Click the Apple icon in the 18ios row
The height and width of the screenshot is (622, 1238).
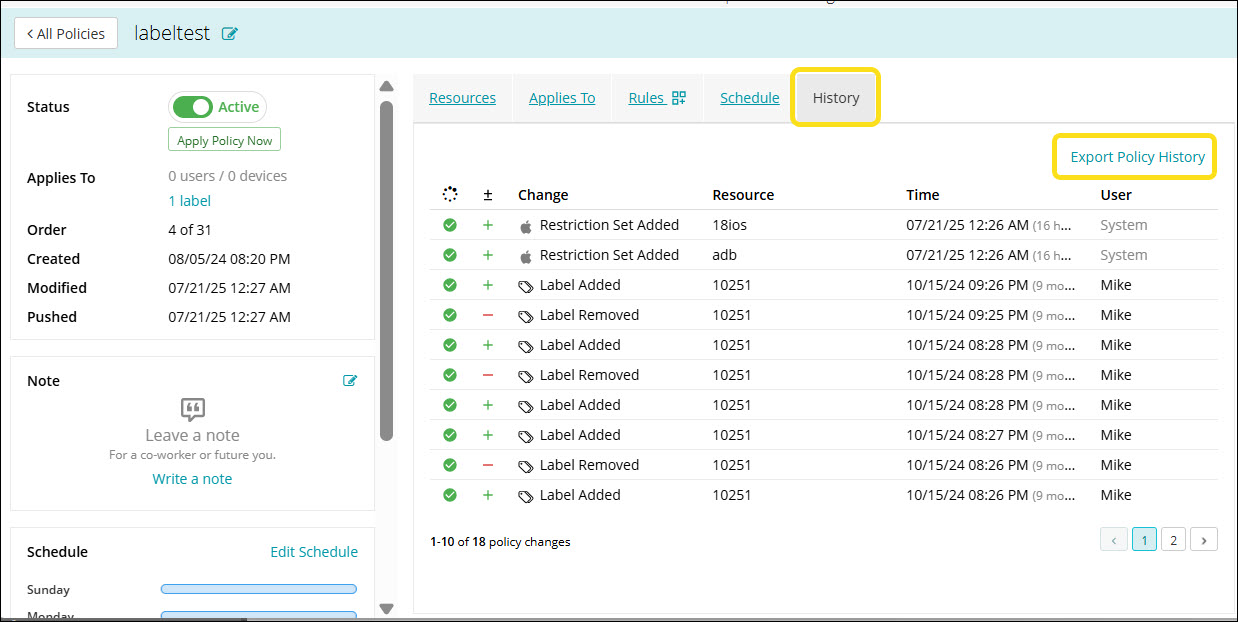point(526,226)
